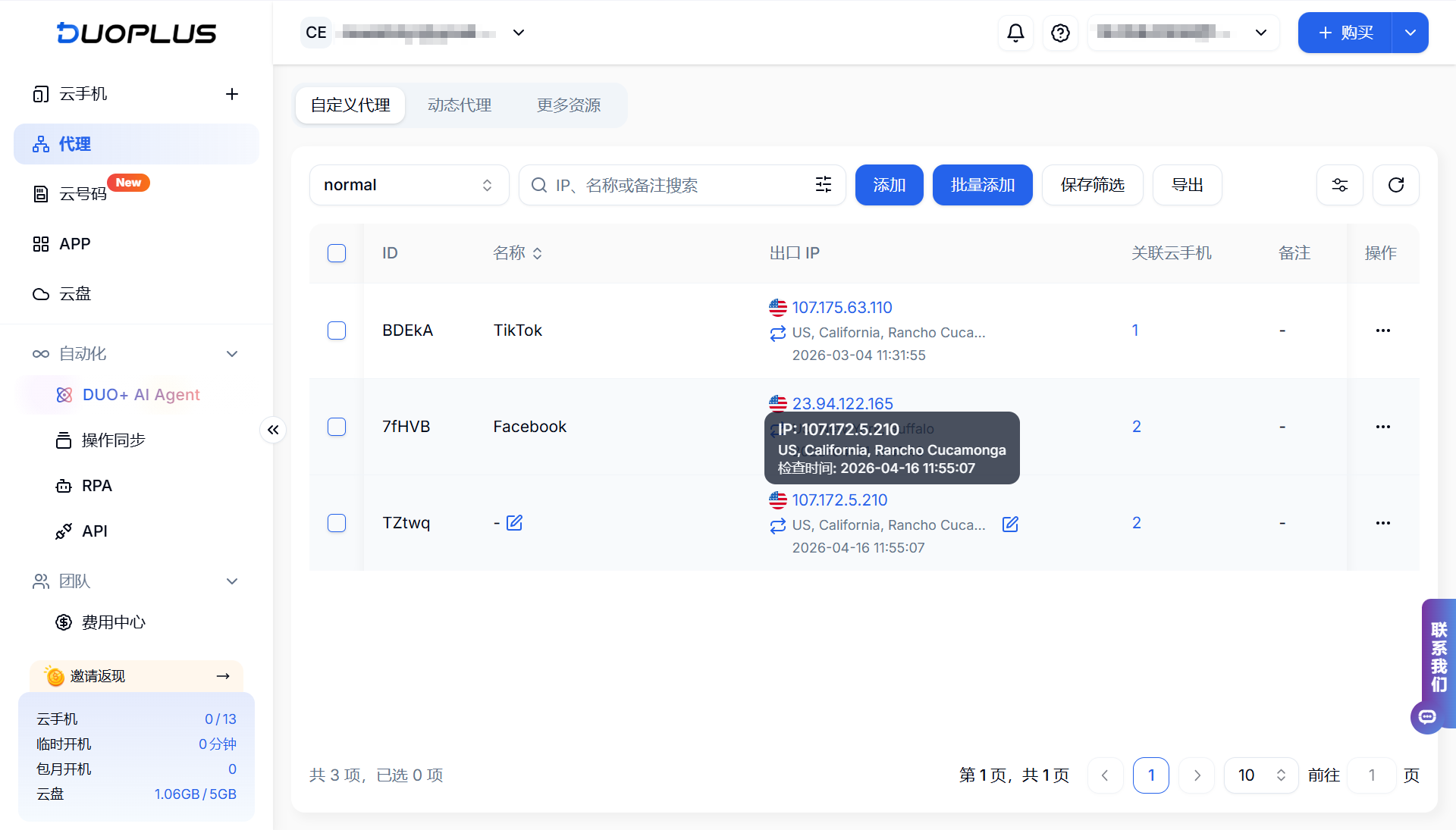This screenshot has width=1456, height=830.
Task: Recheck IP icon for 107.172.5.210 row
Action: pyautogui.click(x=778, y=525)
